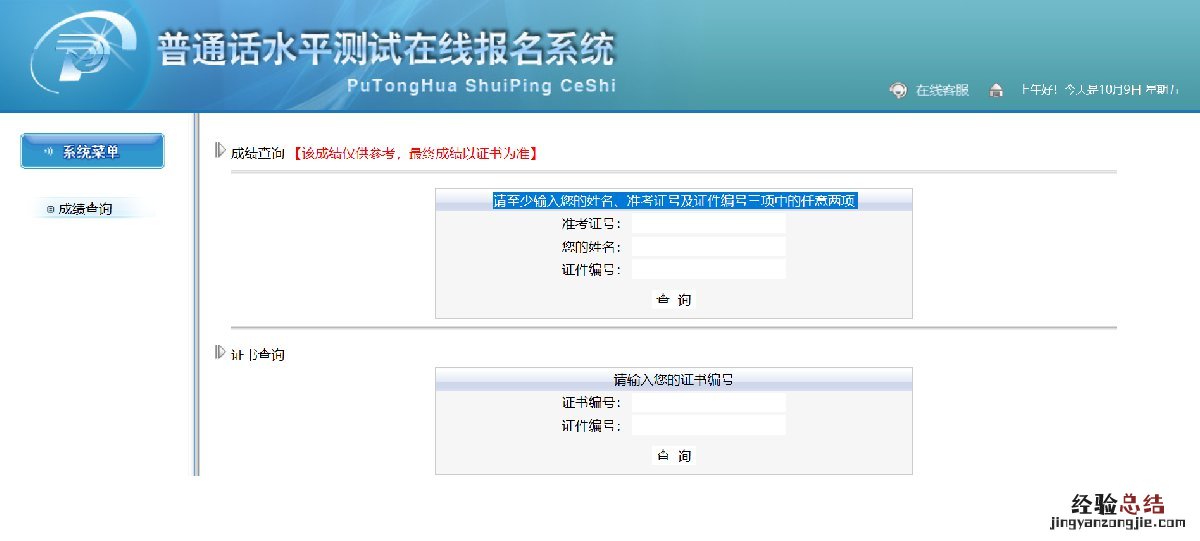Click the 在线客服 headset icon
Screen dimensions: 1200x541
(x=898, y=90)
